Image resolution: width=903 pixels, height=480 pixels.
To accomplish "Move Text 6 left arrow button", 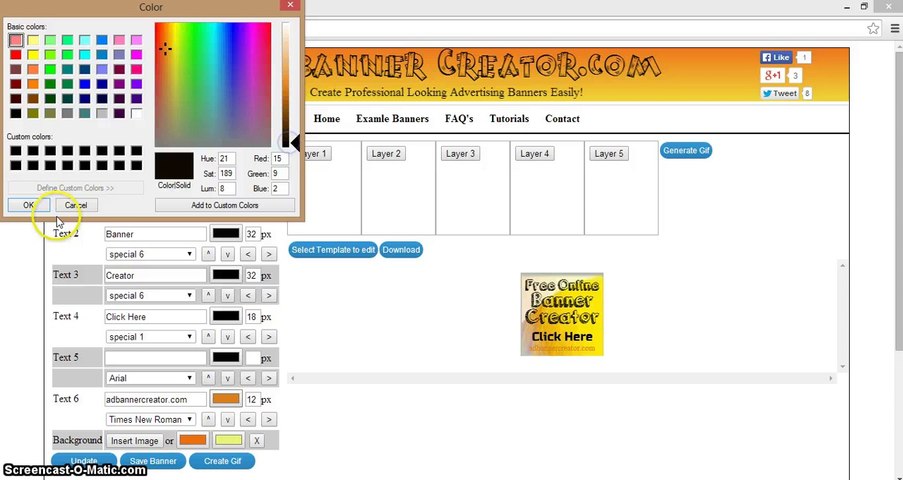I will tap(248, 419).
